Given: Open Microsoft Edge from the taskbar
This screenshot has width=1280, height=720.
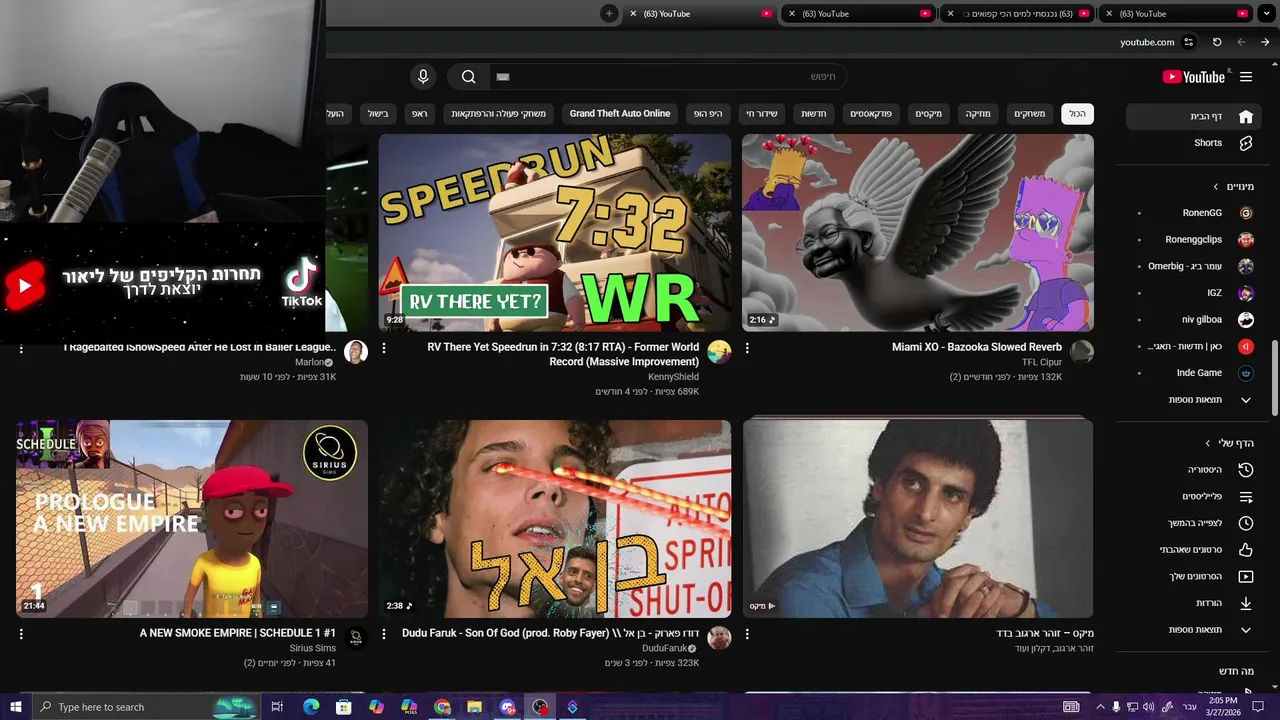Looking at the screenshot, I should (311, 707).
